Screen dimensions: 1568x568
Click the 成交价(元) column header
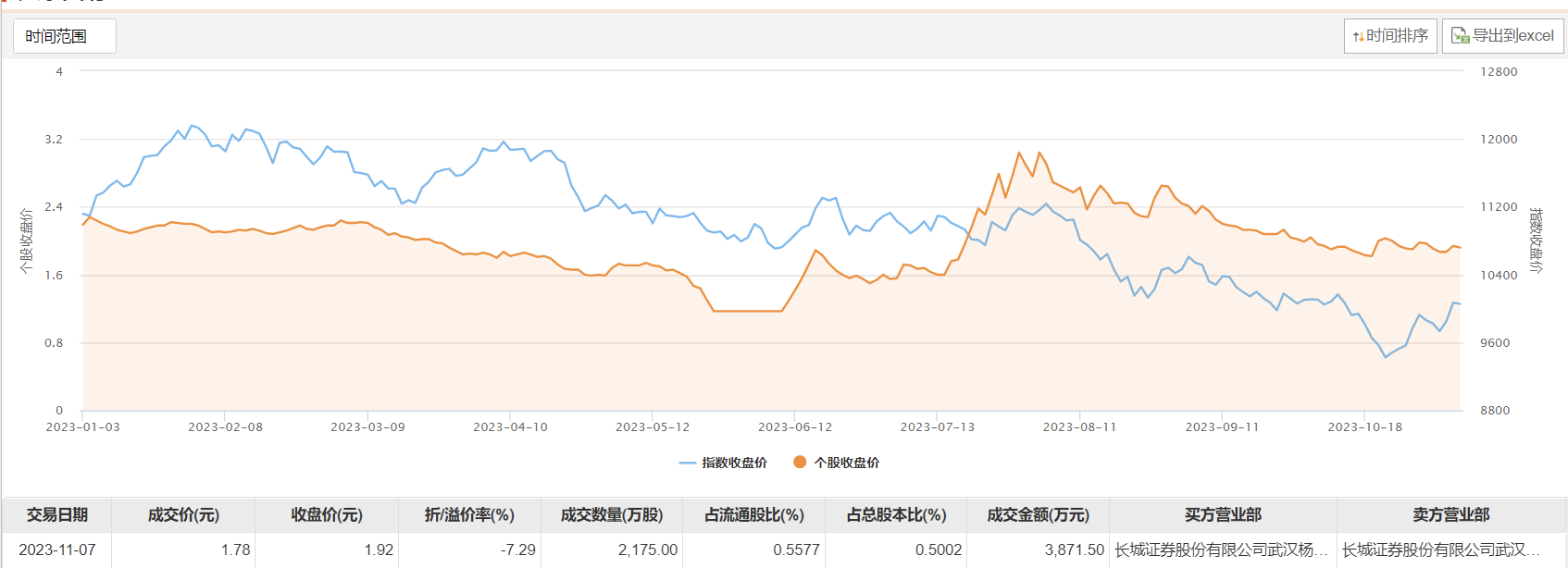(183, 514)
